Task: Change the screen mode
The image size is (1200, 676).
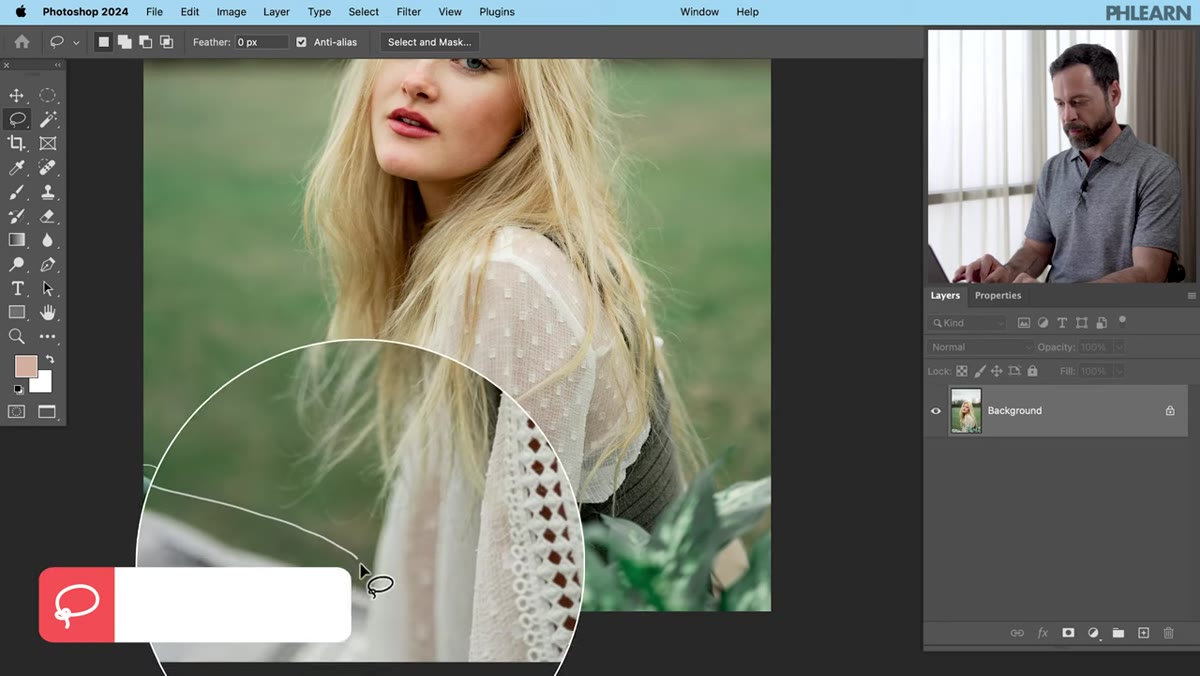Action: (47, 411)
